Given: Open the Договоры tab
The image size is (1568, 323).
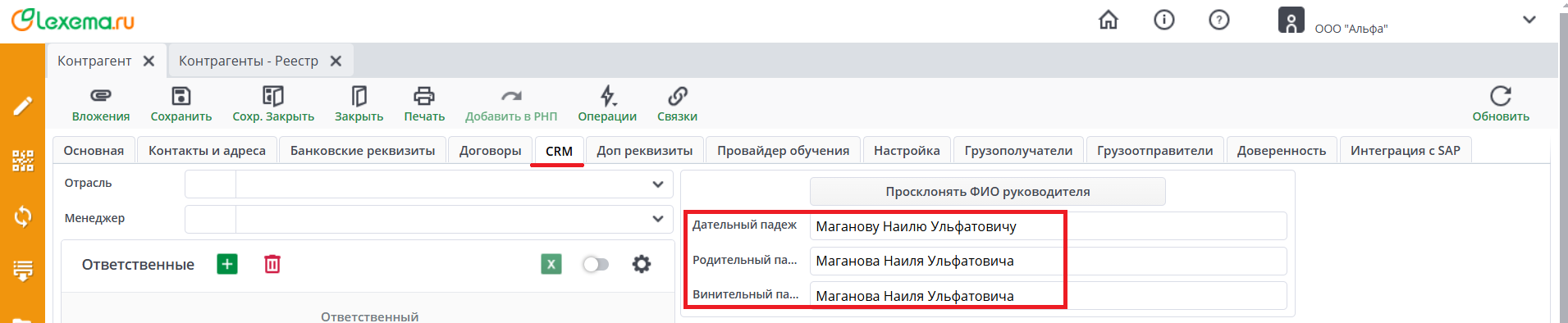Looking at the screenshot, I should [490, 151].
